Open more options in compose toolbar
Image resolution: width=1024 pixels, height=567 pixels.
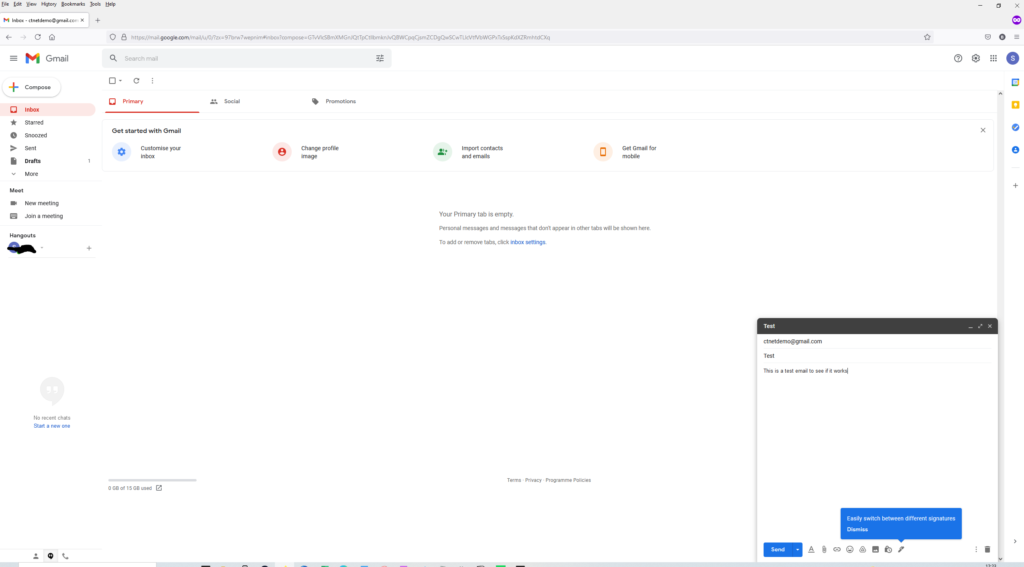pyautogui.click(x=976, y=549)
